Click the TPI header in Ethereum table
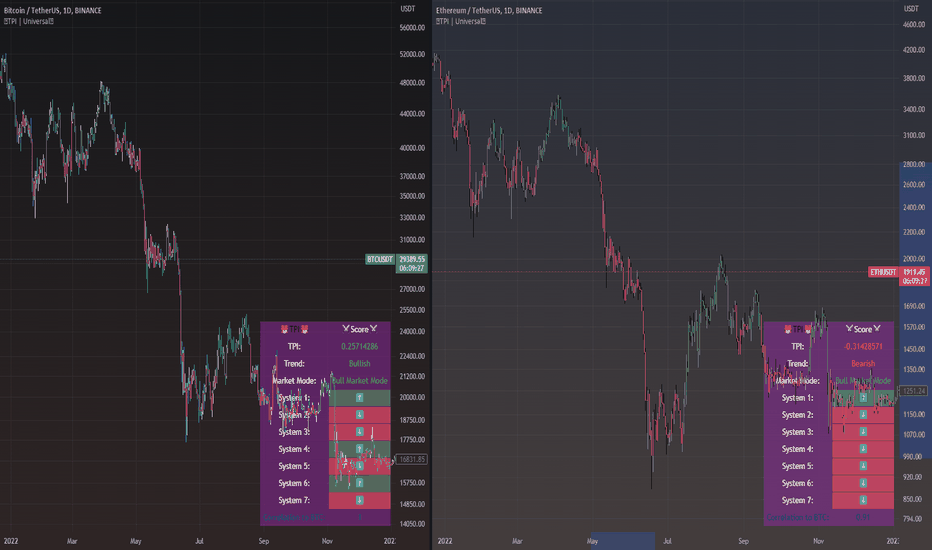Viewport: 932px width, 550px height. 798,329
